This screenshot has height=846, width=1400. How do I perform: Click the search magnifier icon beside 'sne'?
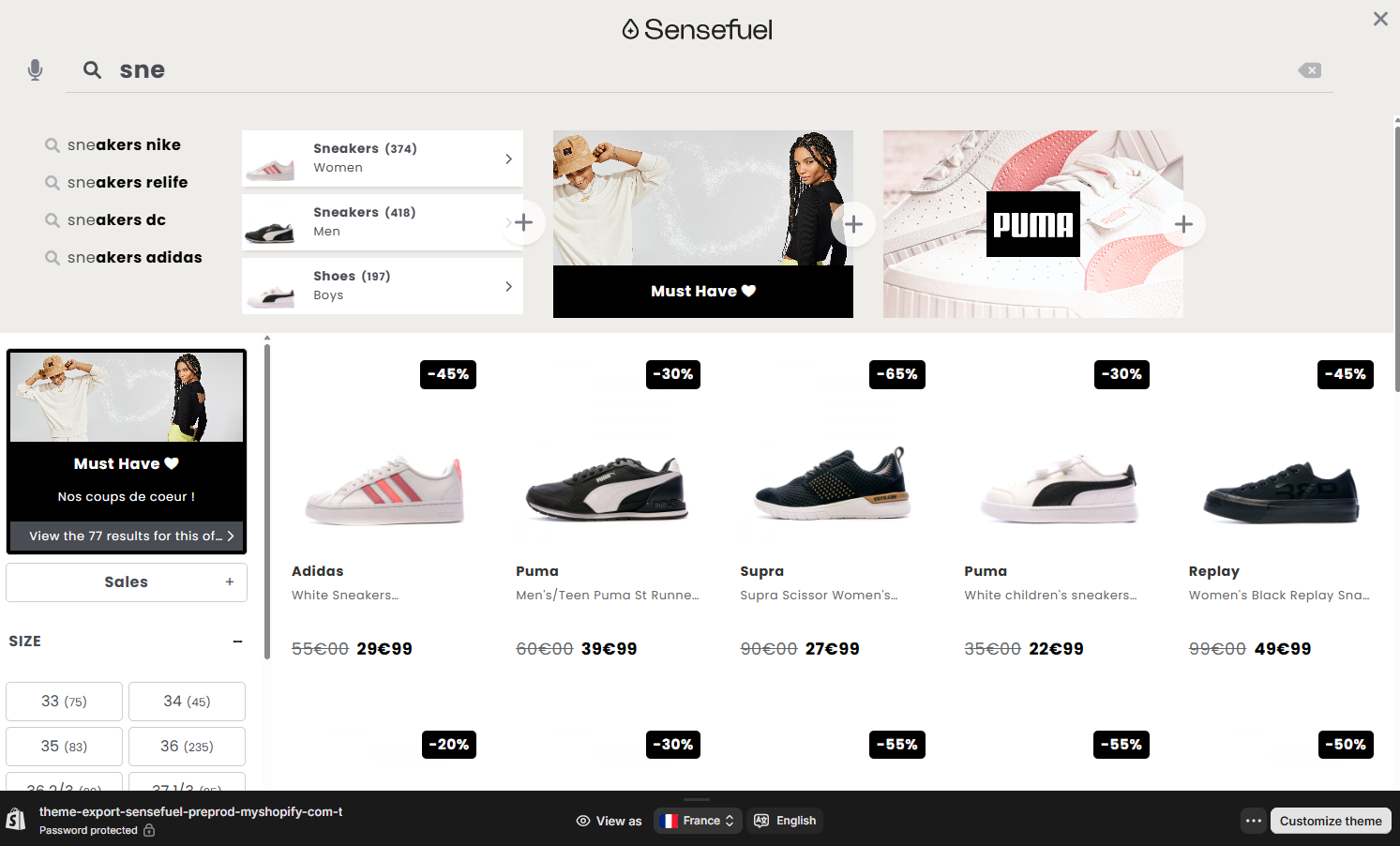[92, 69]
